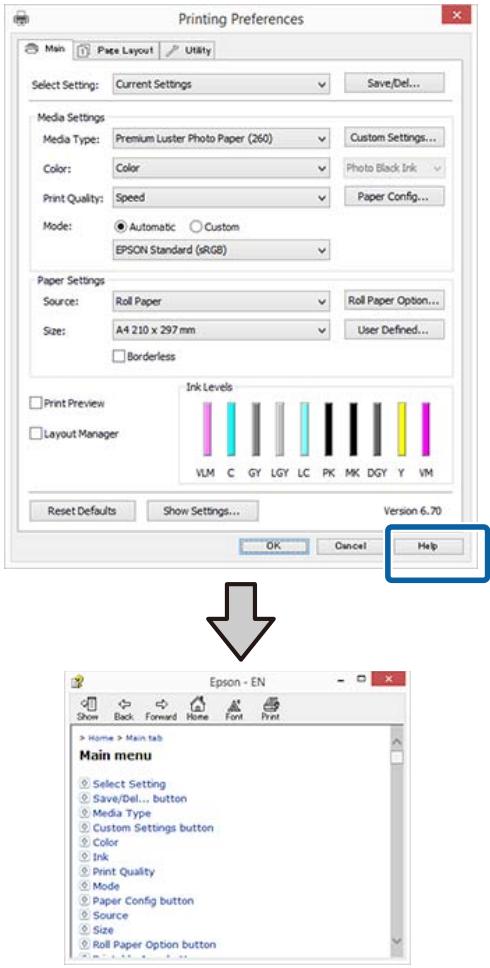Screen dimensions: 490x968
Task: Open Roll Paper Option... button
Action: coord(394,300)
